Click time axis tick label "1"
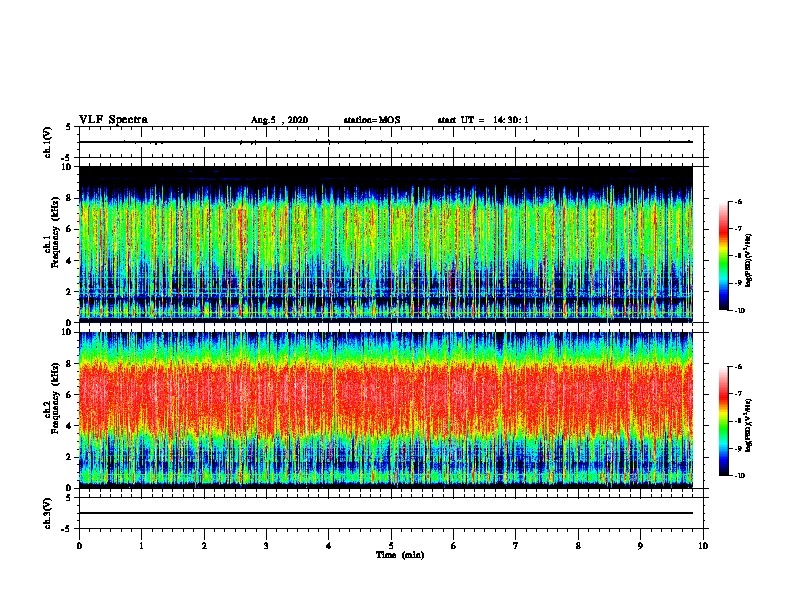Viewport: 792px width, 612px height. pyautogui.click(x=141, y=546)
